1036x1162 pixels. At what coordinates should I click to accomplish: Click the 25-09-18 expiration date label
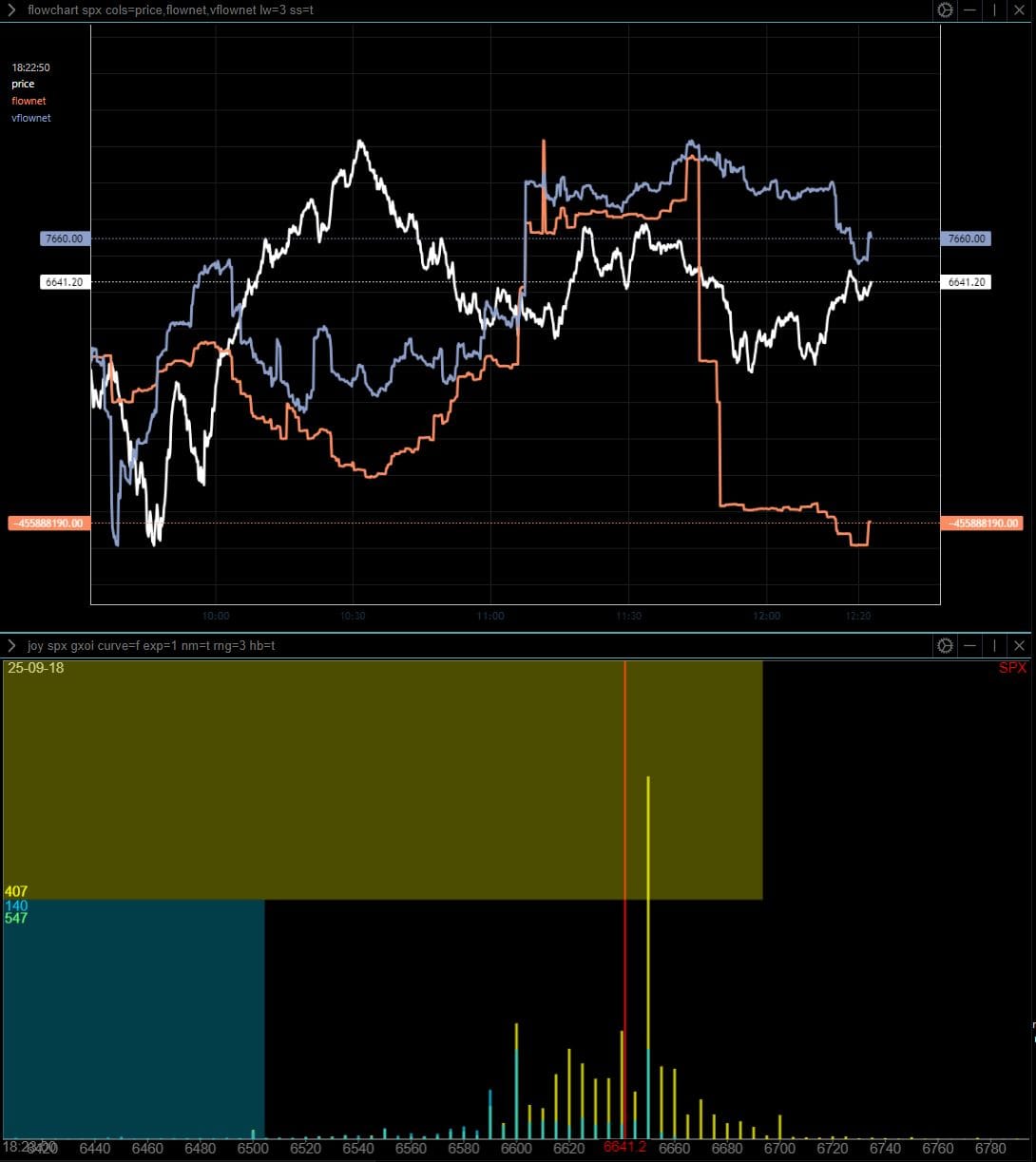(x=35, y=668)
